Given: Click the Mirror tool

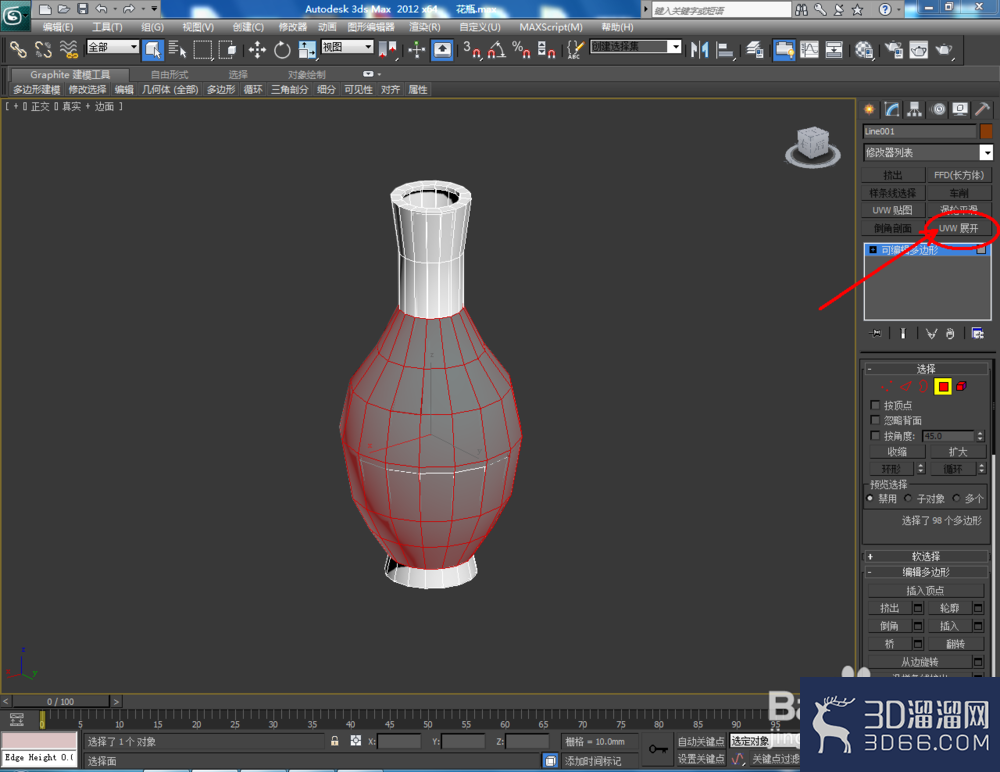Looking at the screenshot, I should (700, 50).
